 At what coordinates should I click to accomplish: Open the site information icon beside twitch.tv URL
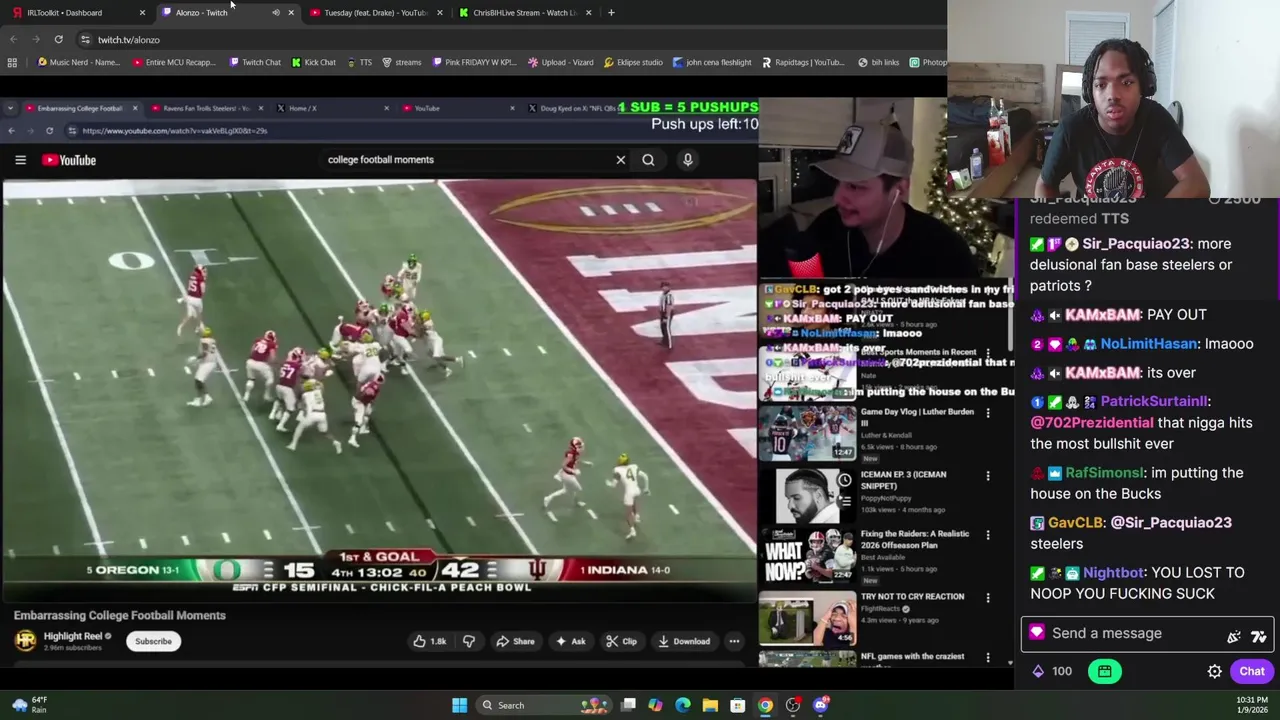click(85, 40)
